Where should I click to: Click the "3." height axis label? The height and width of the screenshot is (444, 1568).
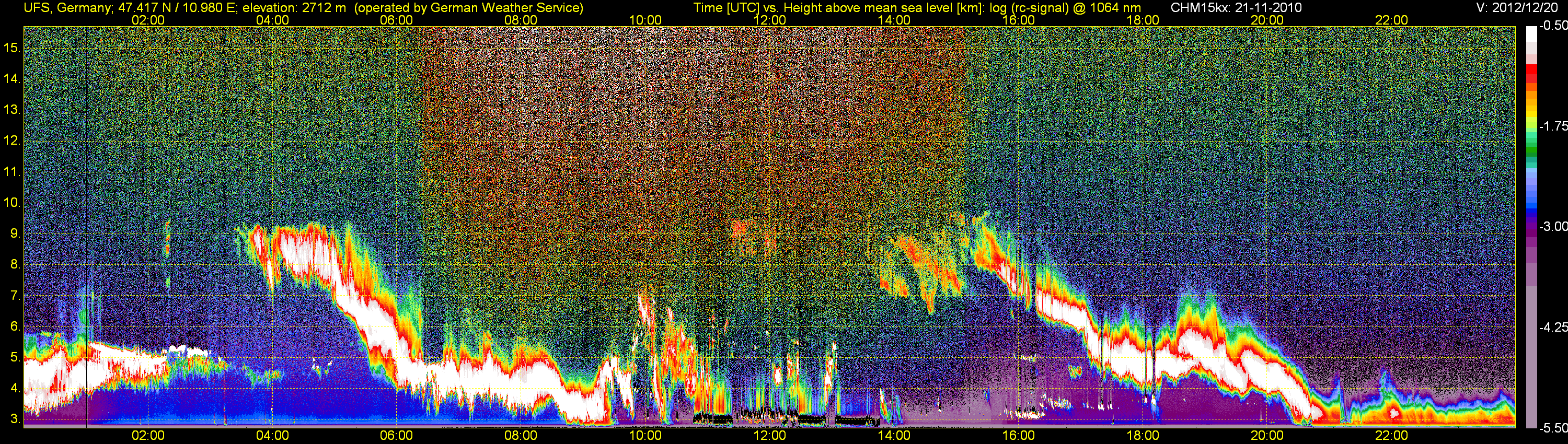(x=15, y=419)
